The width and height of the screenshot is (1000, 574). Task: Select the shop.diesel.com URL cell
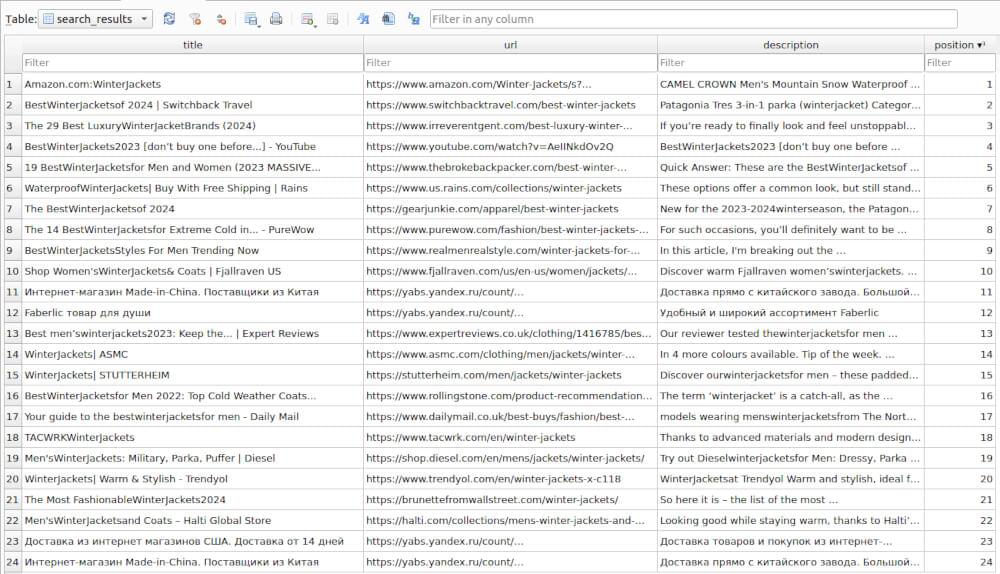510,458
